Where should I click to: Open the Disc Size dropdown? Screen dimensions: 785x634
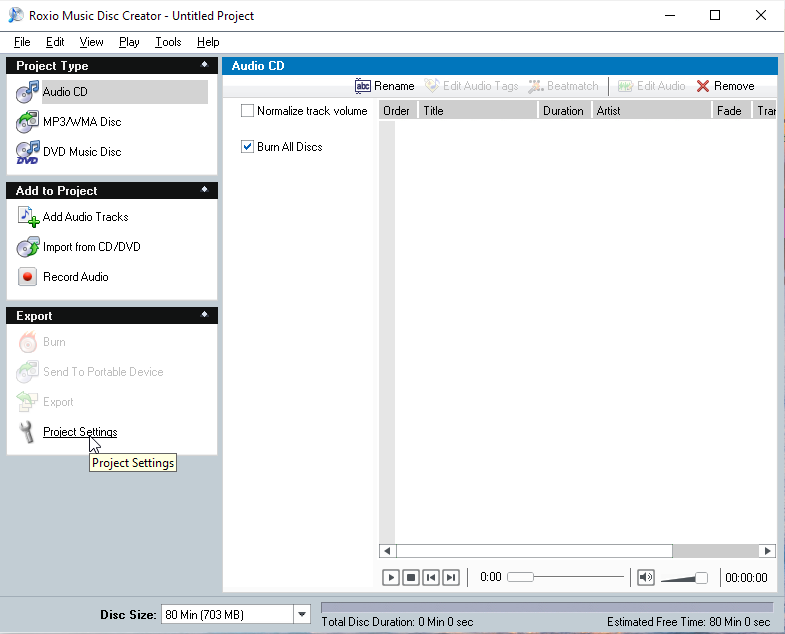click(302, 614)
